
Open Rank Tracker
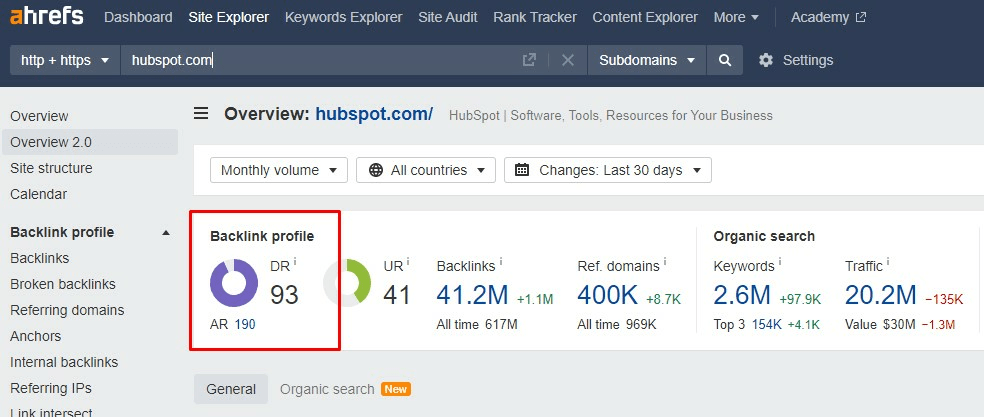click(535, 17)
